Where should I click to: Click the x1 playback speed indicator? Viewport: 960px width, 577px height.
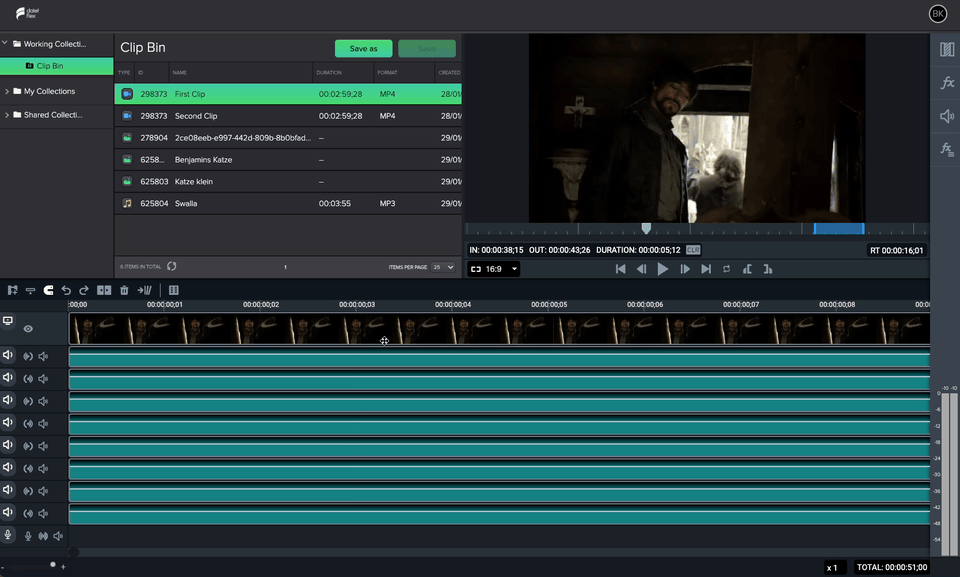point(832,568)
